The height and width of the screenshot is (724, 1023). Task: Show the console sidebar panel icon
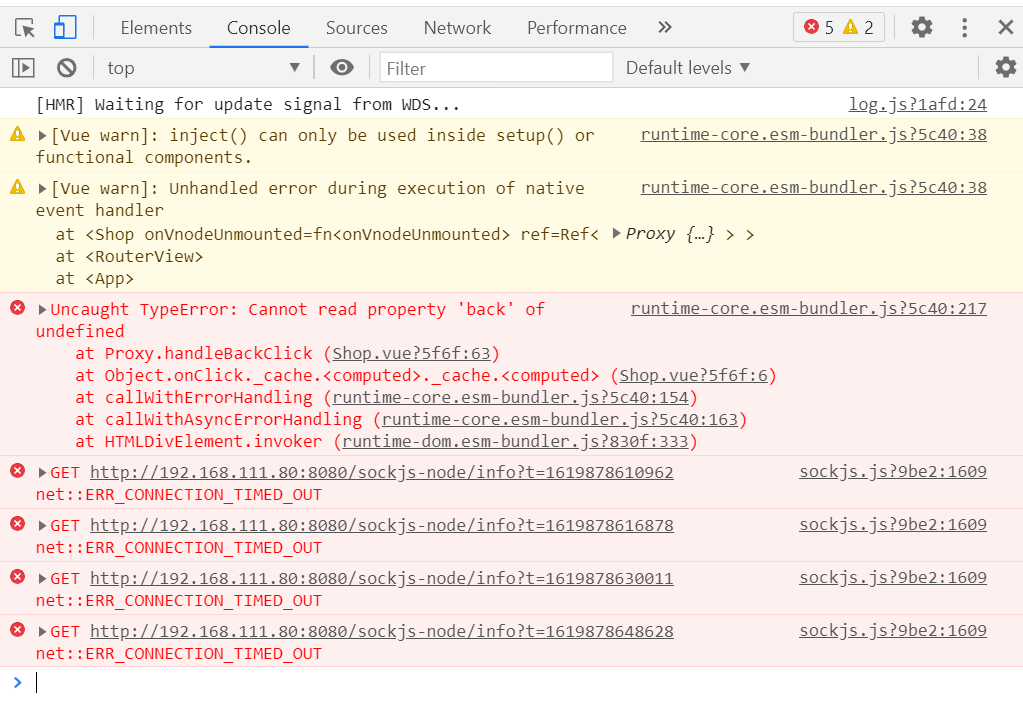(x=23, y=68)
